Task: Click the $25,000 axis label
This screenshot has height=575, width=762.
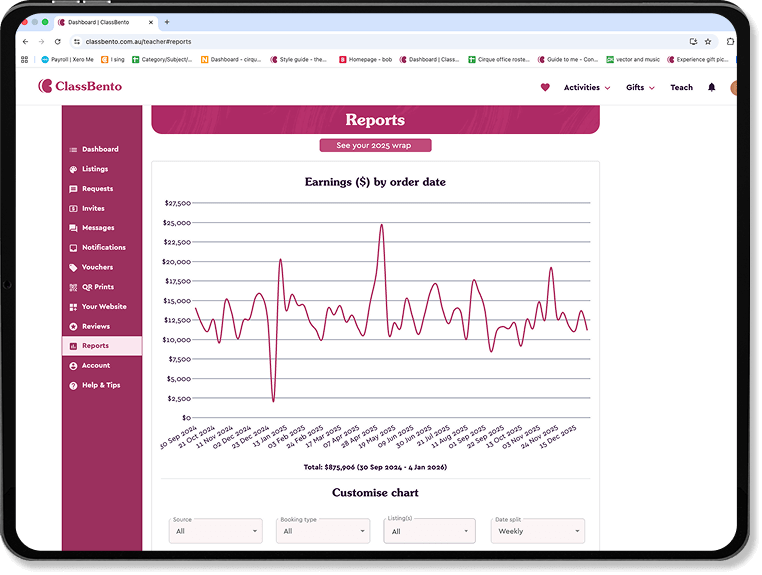Action: click(177, 223)
